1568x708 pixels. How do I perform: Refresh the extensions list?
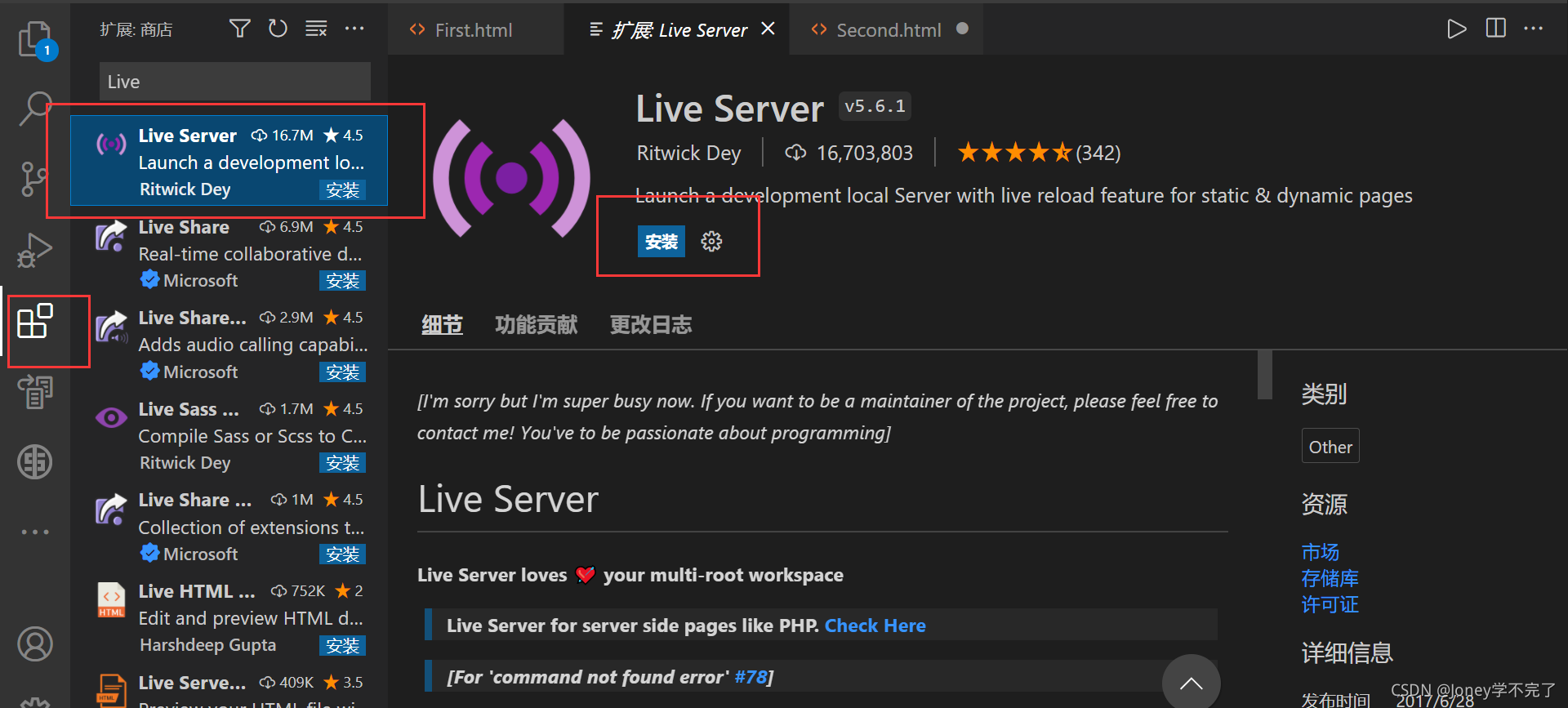pos(278,29)
